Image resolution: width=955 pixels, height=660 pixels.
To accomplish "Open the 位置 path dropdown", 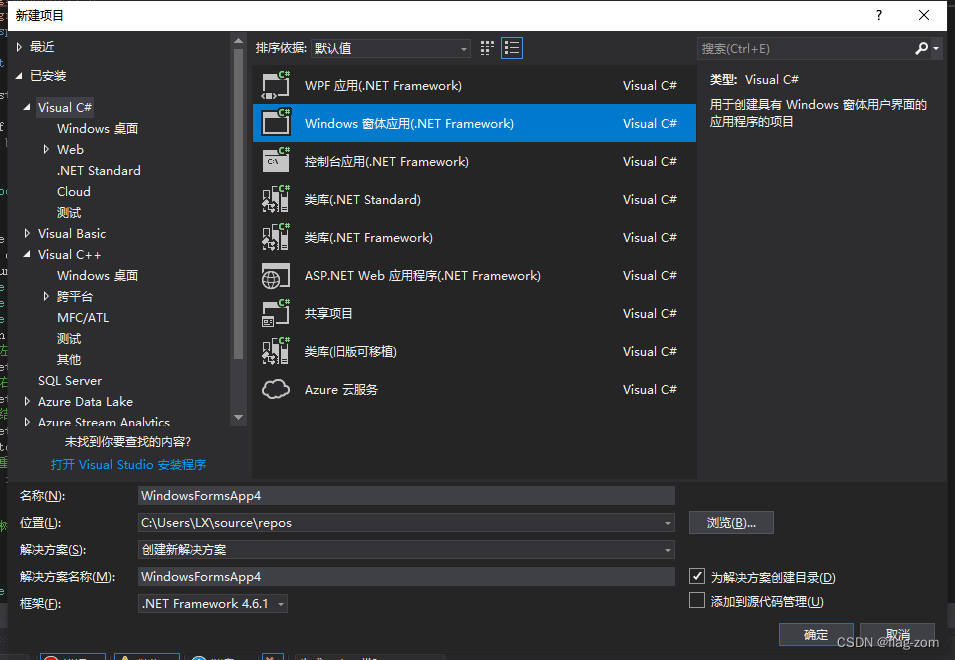I will (x=668, y=523).
